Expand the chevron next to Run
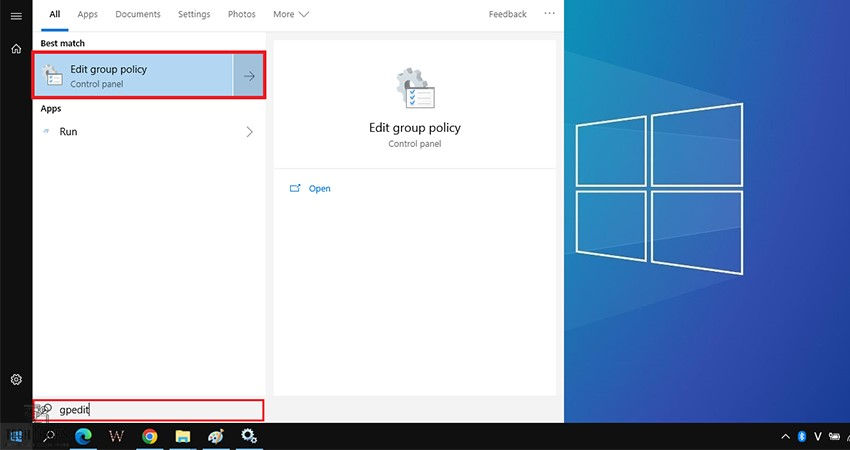 pos(249,132)
